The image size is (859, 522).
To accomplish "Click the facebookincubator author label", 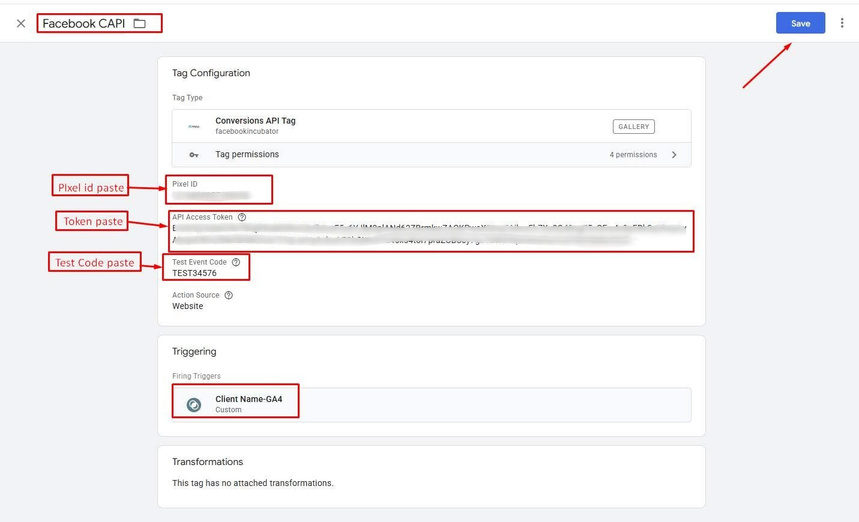I will coord(247,131).
